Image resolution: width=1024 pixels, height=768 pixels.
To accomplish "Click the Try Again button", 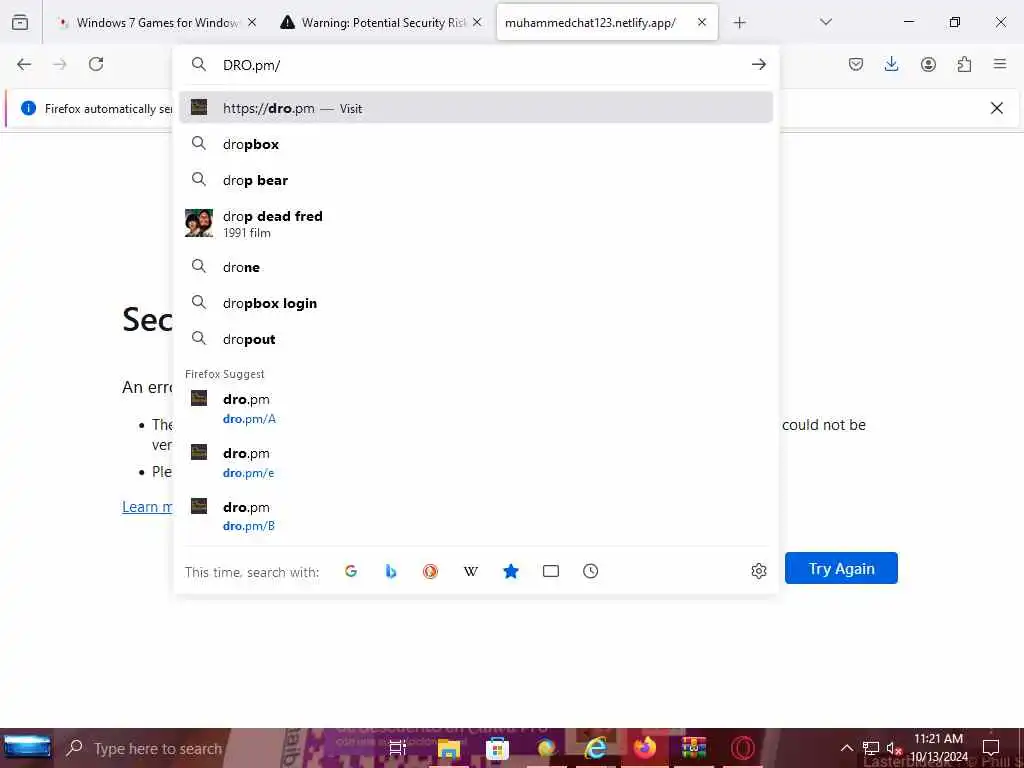I will coord(841,568).
